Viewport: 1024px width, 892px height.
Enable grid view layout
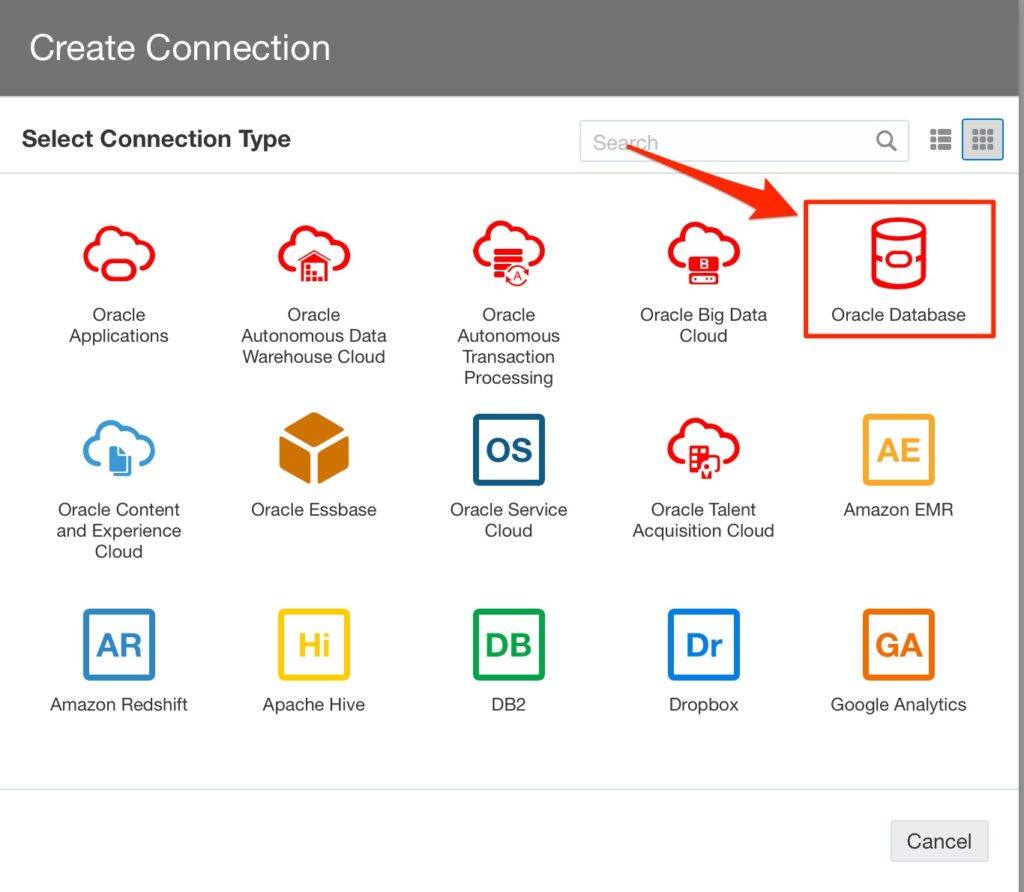982,139
